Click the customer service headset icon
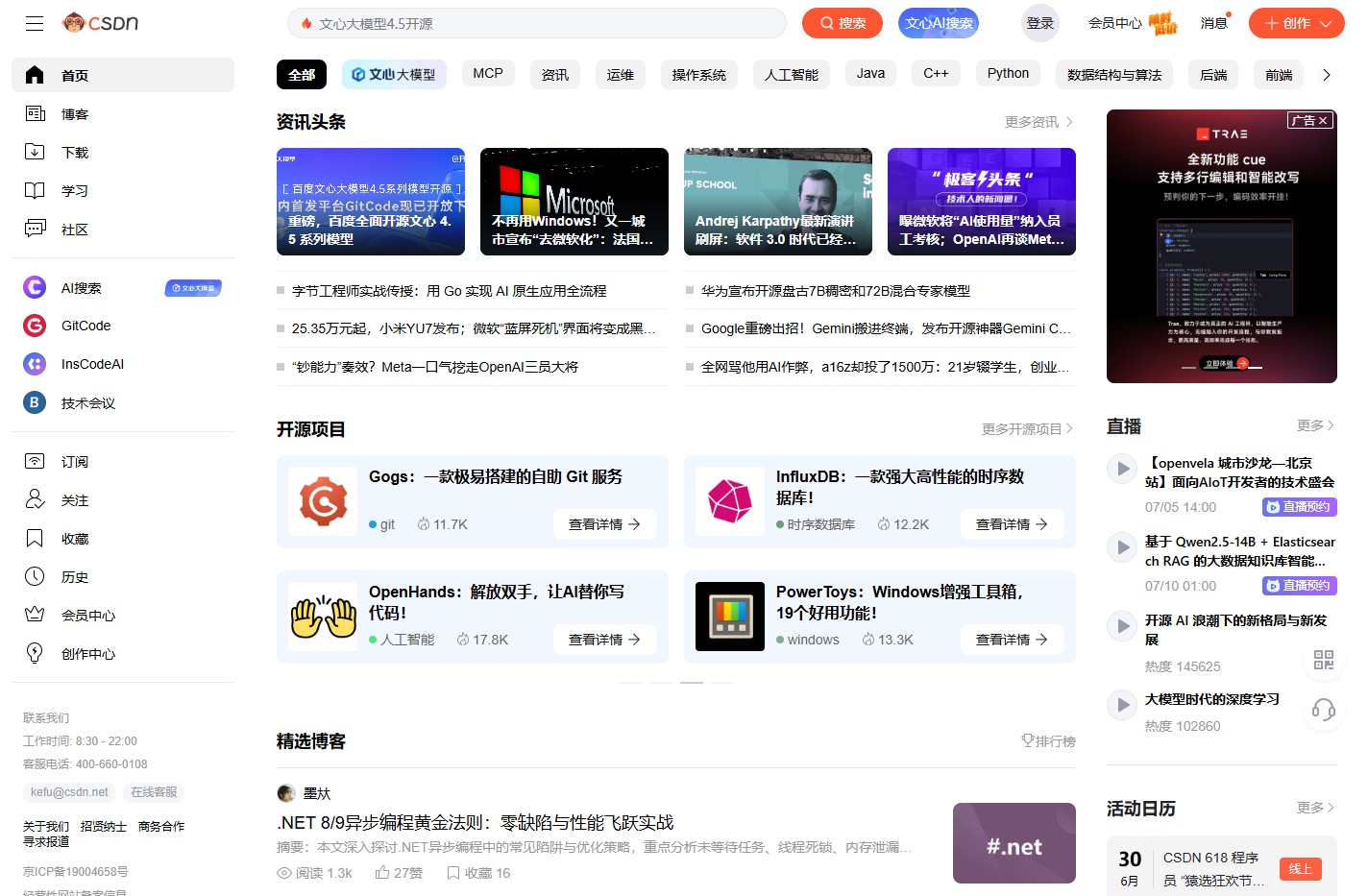Viewport: 1368px width, 896px height. pyautogui.click(x=1324, y=710)
